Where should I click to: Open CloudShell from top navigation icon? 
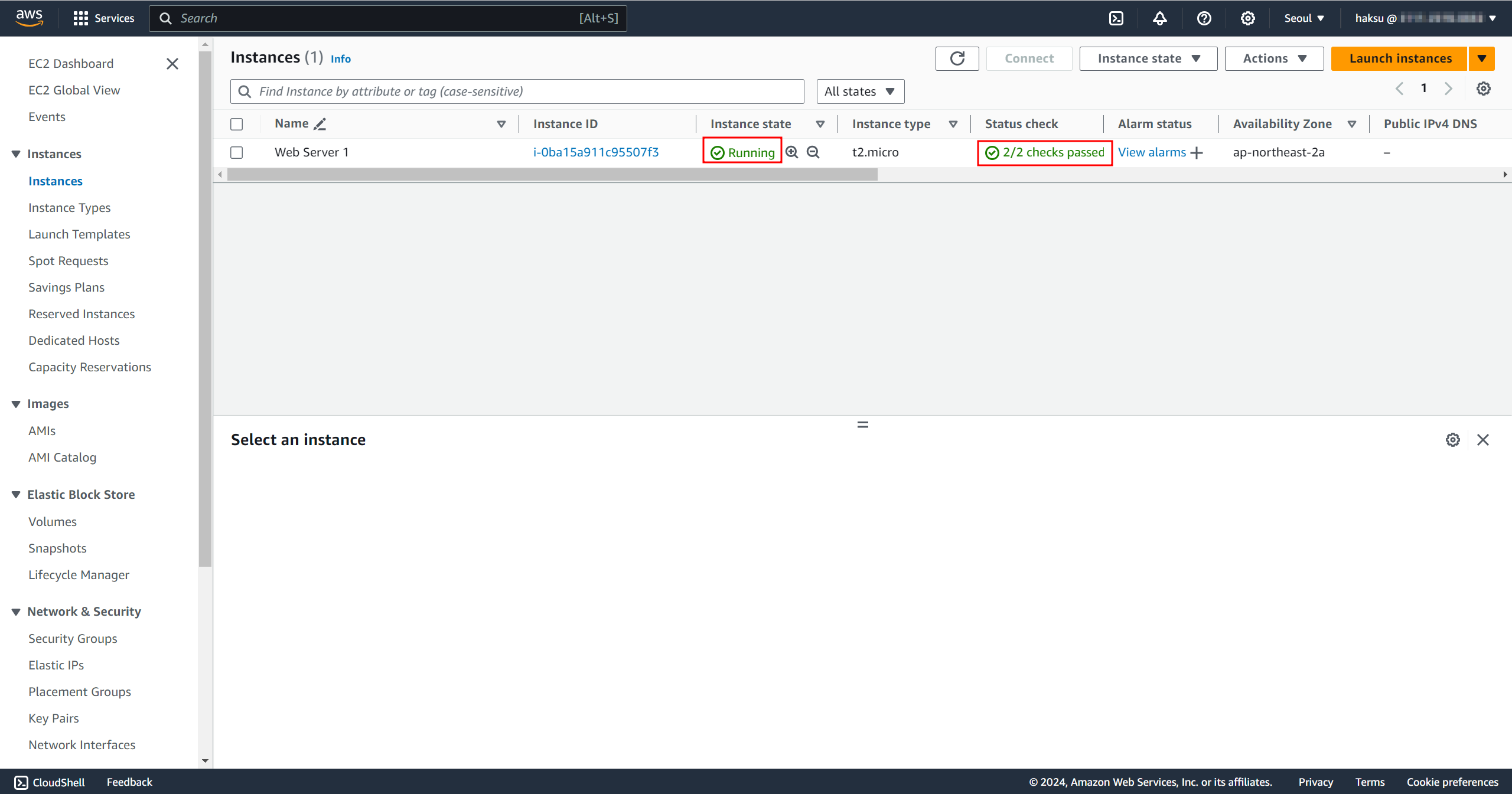(1116, 18)
